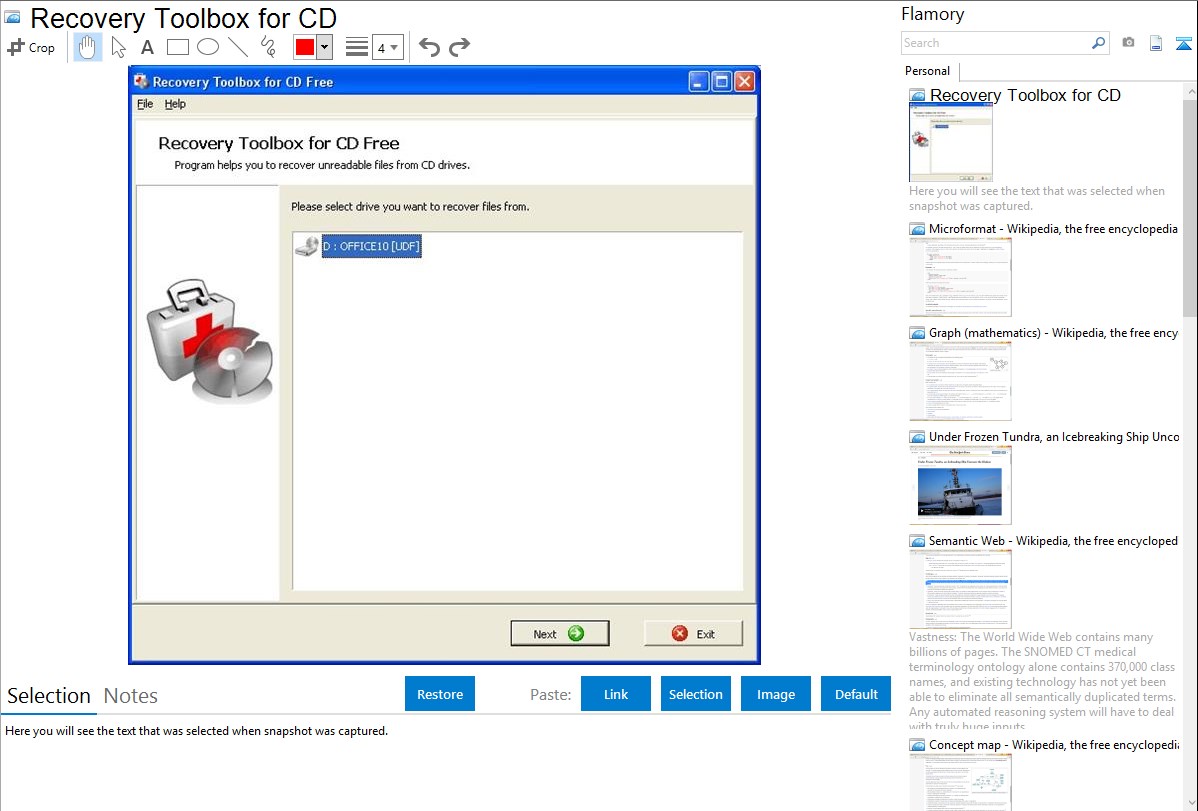
Task: Select the straight line tool
Action: tap(238, 47)
